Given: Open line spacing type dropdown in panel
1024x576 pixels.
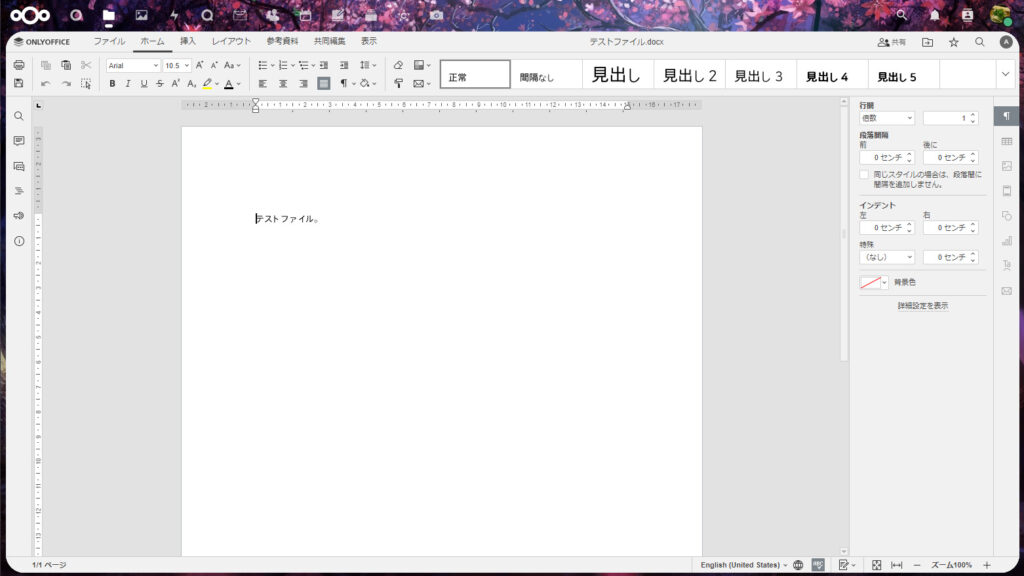Looking at the screenshot, I should tap(886, 118).
